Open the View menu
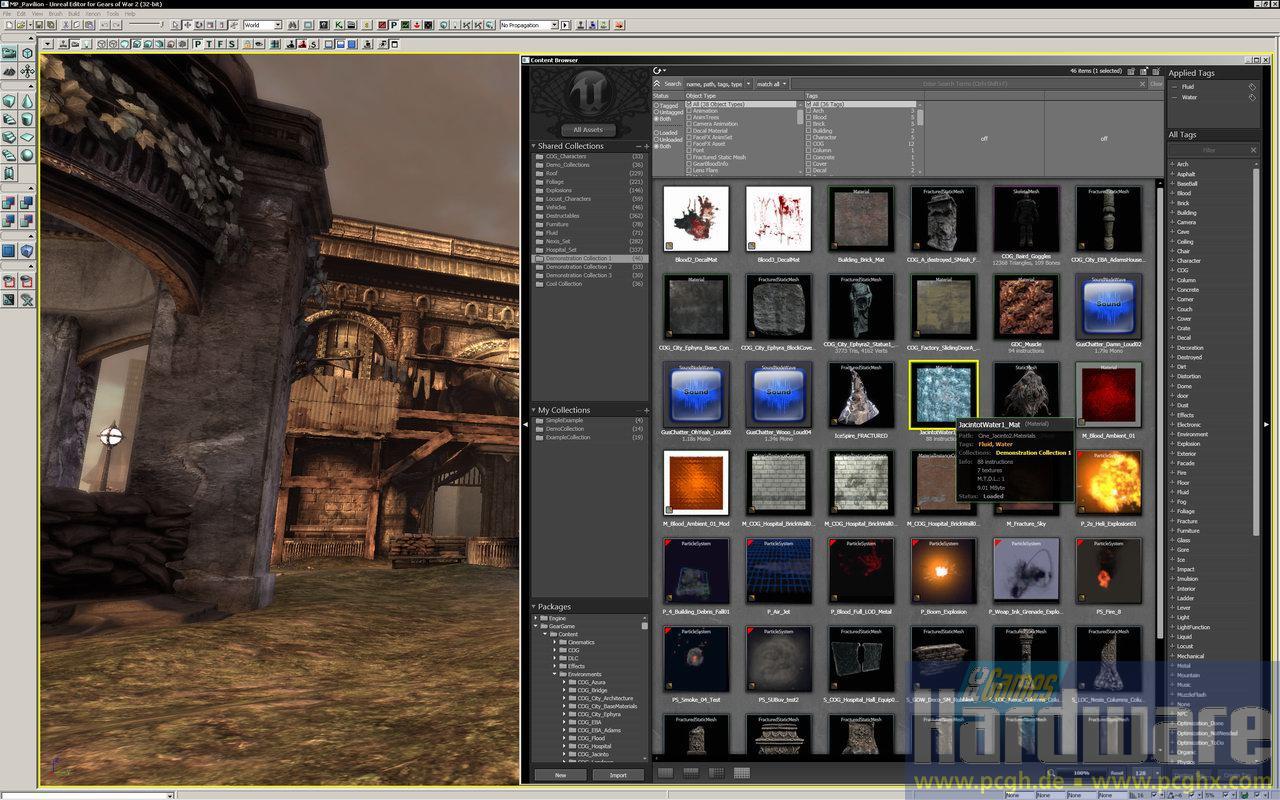Image resolution: width=1280 pixels, height=800 pixels. (x=37, y=14)
